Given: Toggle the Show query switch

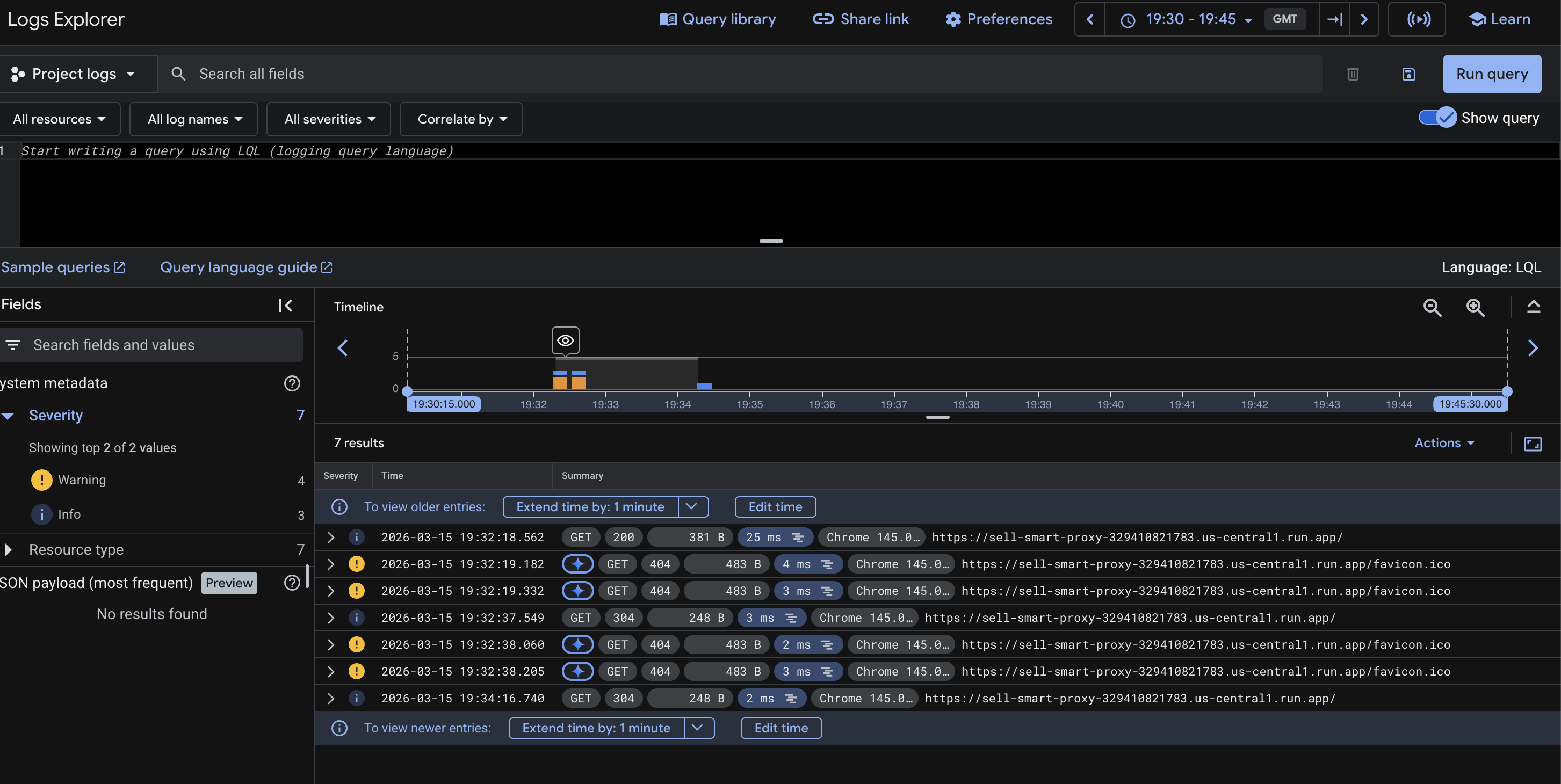Looking at the screenshot, I should [1437, 118].
